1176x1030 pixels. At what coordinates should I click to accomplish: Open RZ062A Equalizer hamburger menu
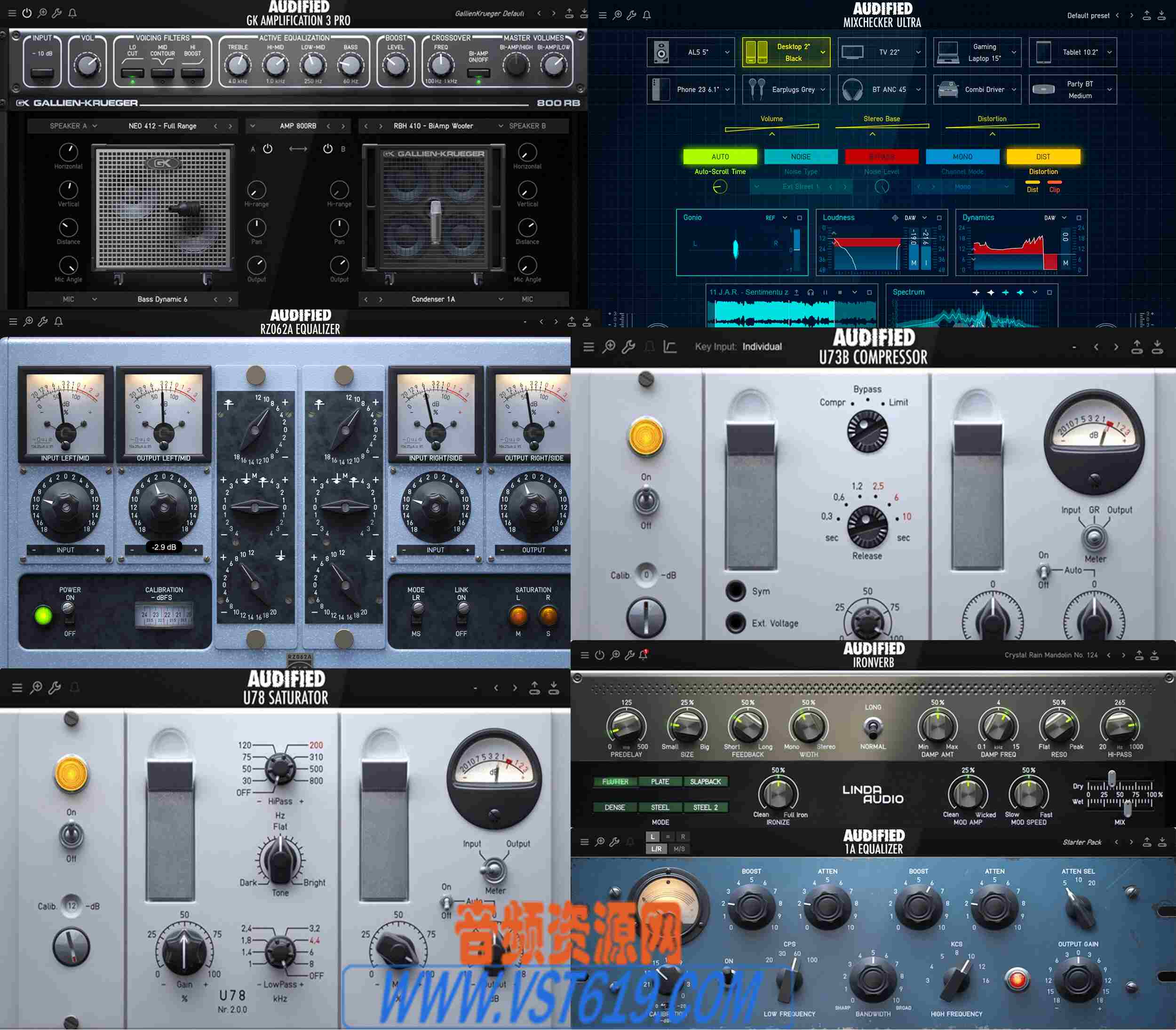tap(13, 322)
